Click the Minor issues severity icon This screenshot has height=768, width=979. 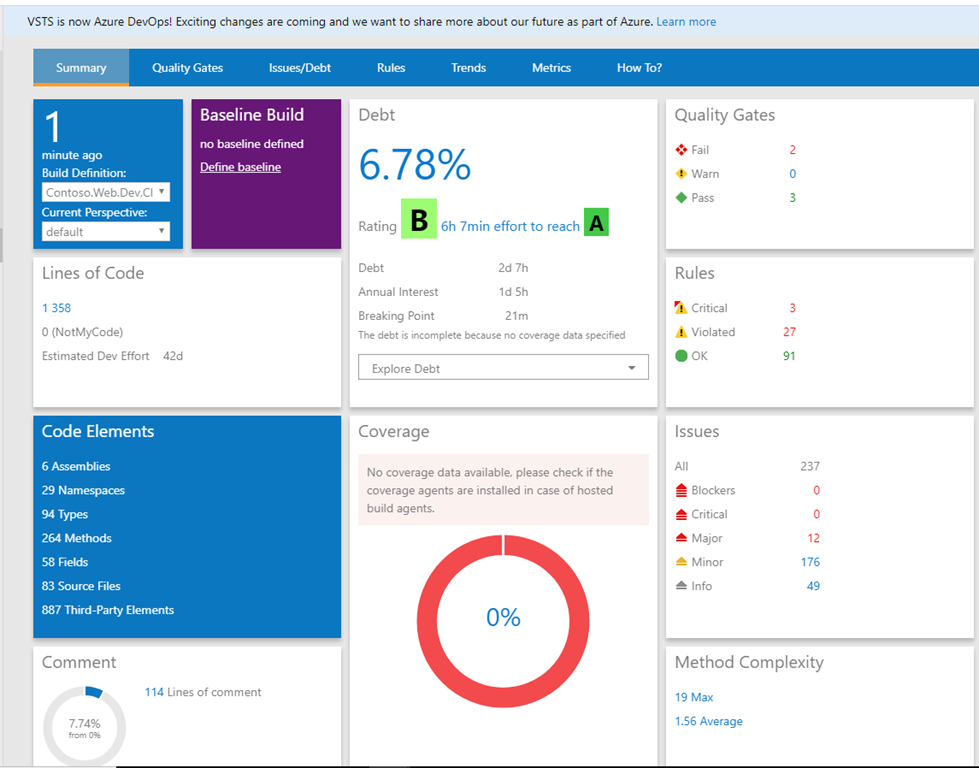682,562
